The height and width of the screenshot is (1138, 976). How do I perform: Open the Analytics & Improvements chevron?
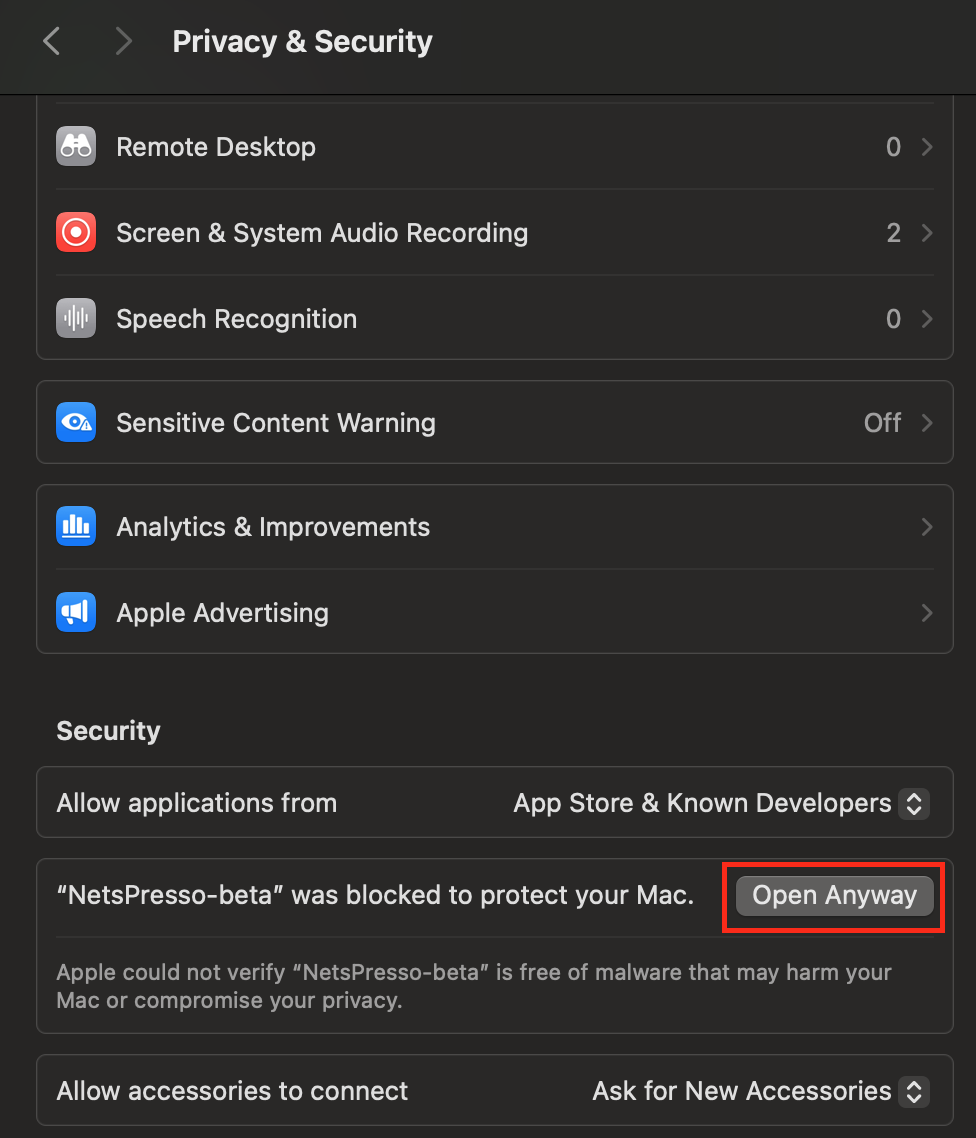point(927,527)
